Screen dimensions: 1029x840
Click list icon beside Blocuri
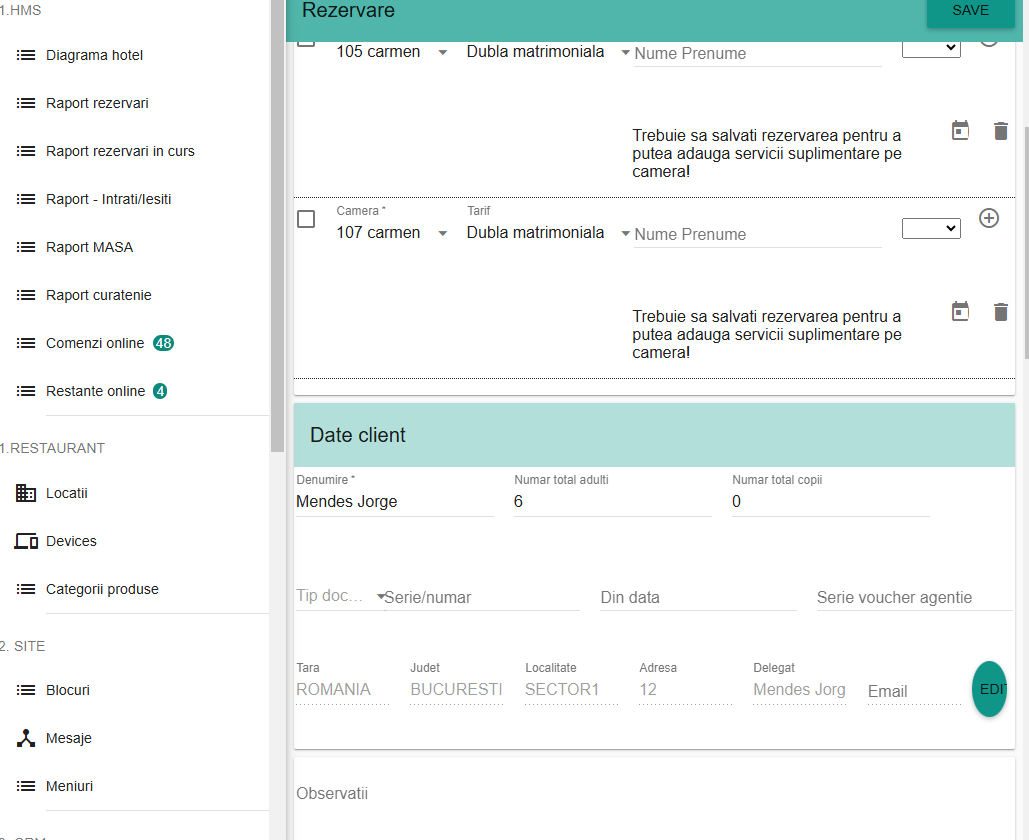coord(26,690)
